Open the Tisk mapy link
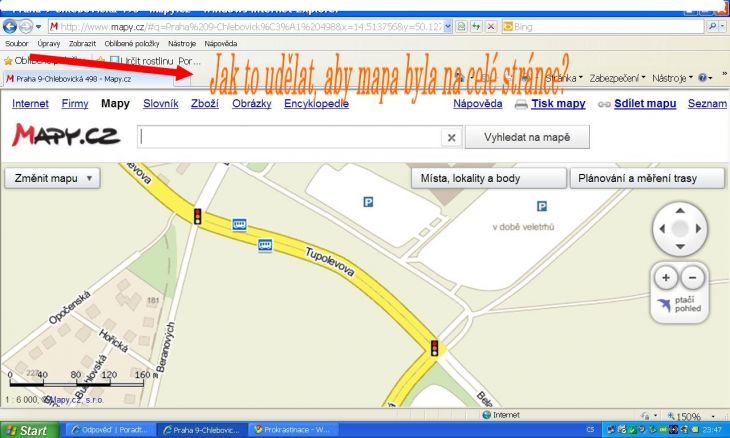 558,103
